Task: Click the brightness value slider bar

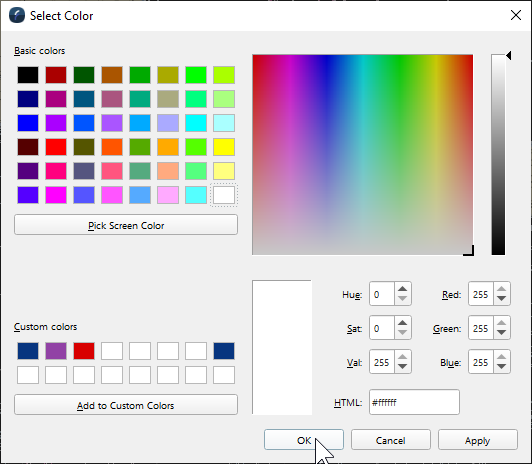Action: point(498,155)
